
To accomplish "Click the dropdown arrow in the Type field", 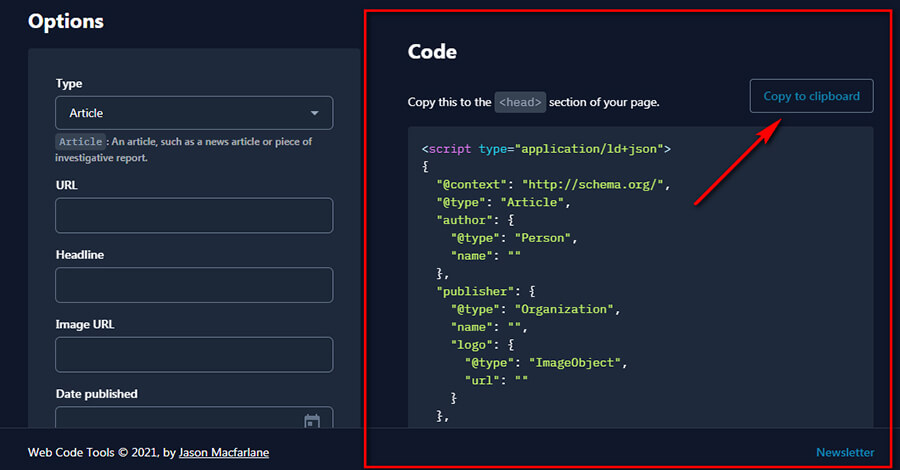I will point(315,113).
